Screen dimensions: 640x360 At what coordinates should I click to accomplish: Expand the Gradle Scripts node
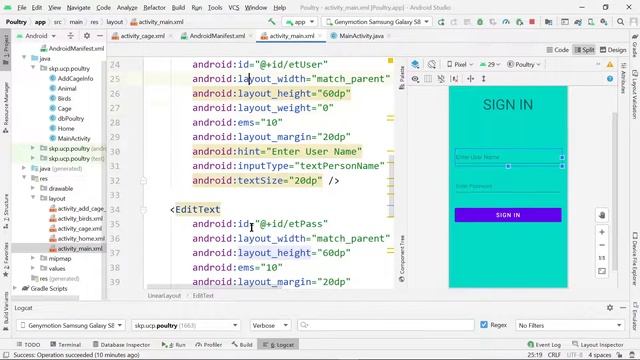click(15, 288)
